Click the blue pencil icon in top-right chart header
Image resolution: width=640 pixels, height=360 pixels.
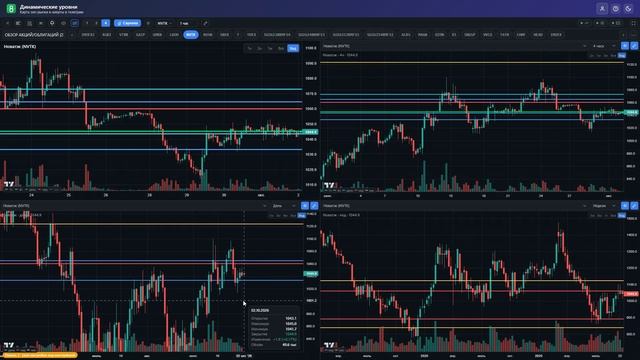634,46
